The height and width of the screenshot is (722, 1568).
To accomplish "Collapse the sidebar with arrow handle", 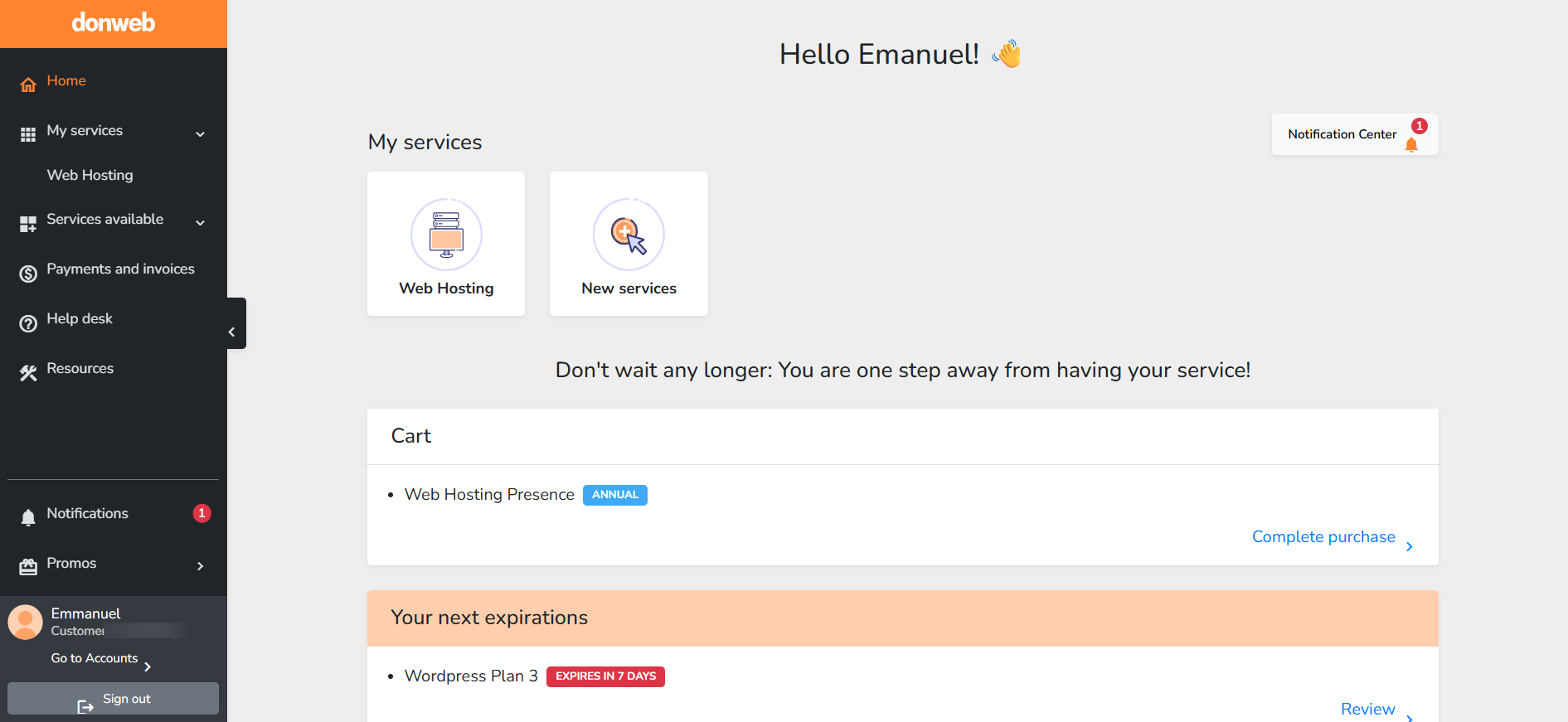I will coord(235,323).
